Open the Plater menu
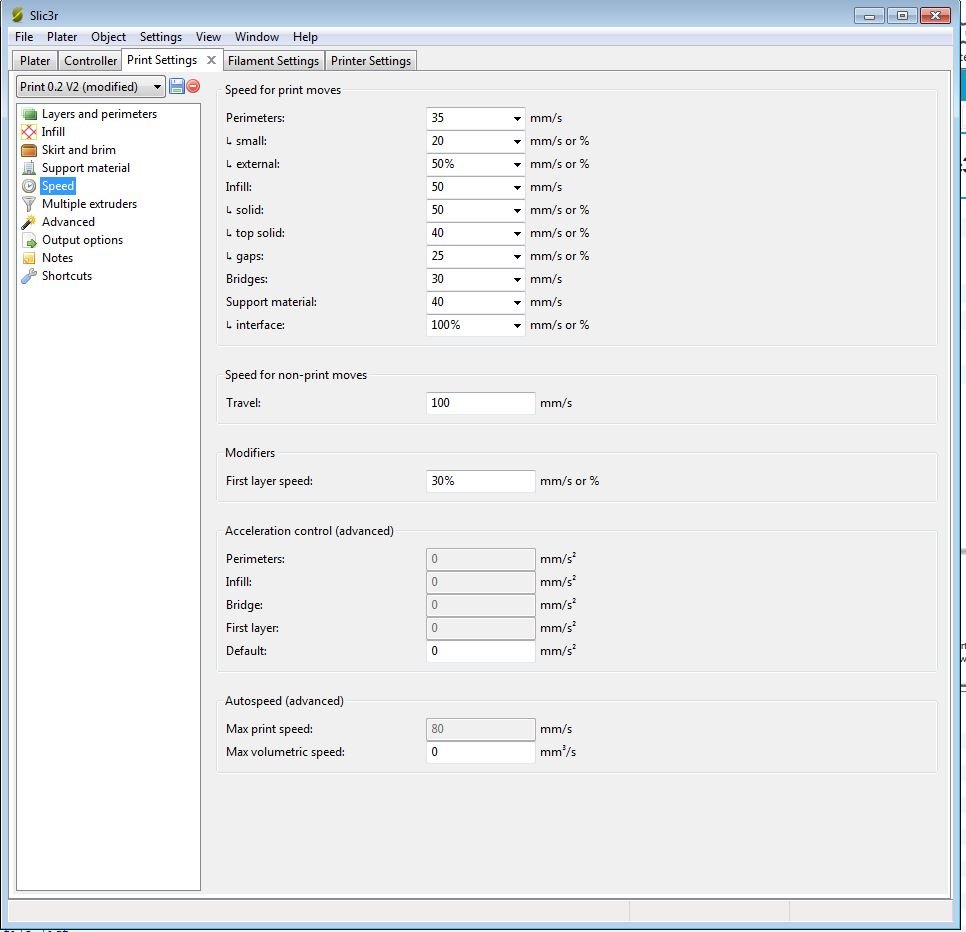The width and height of the screenshot is (966, 932). 62,37
